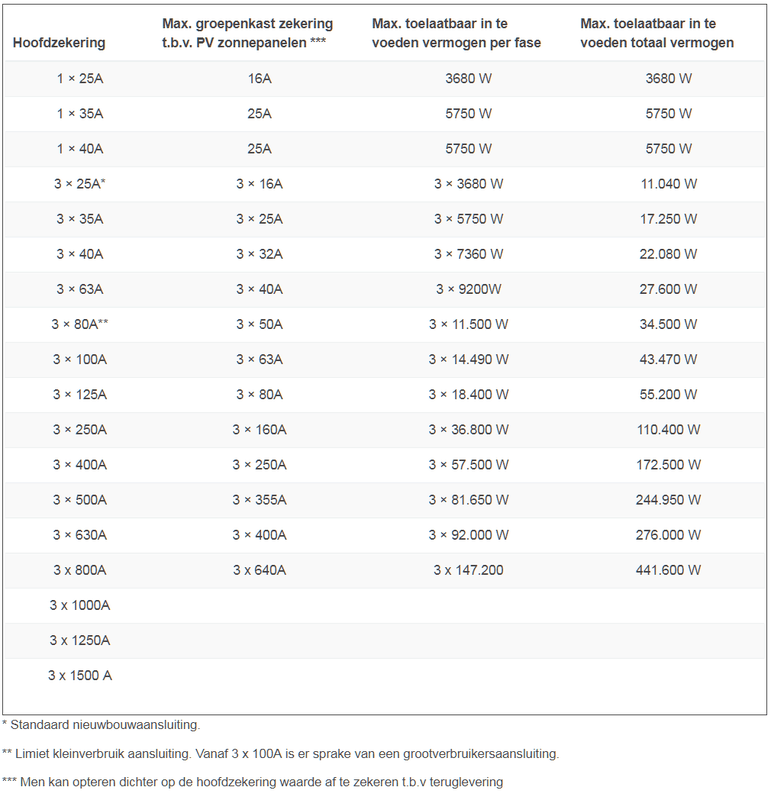The width and height of the screenshot is (771, 800).
Task: Click the Hoofdzekering column header
Action: pos(59,43)
